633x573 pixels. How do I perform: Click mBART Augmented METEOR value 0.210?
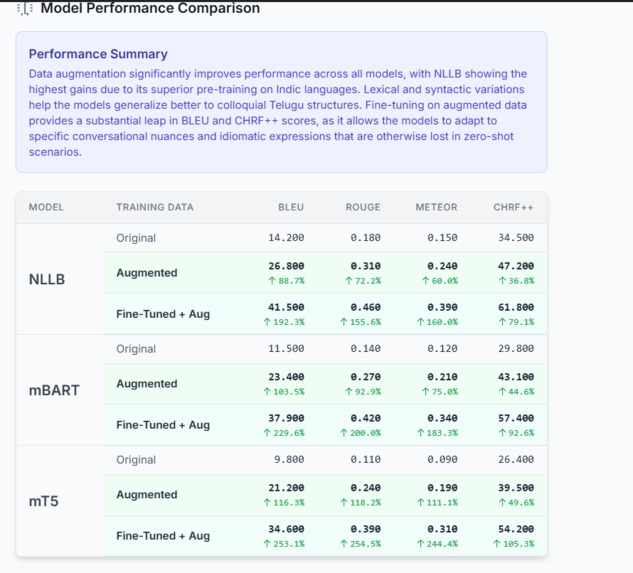(442, 377)
